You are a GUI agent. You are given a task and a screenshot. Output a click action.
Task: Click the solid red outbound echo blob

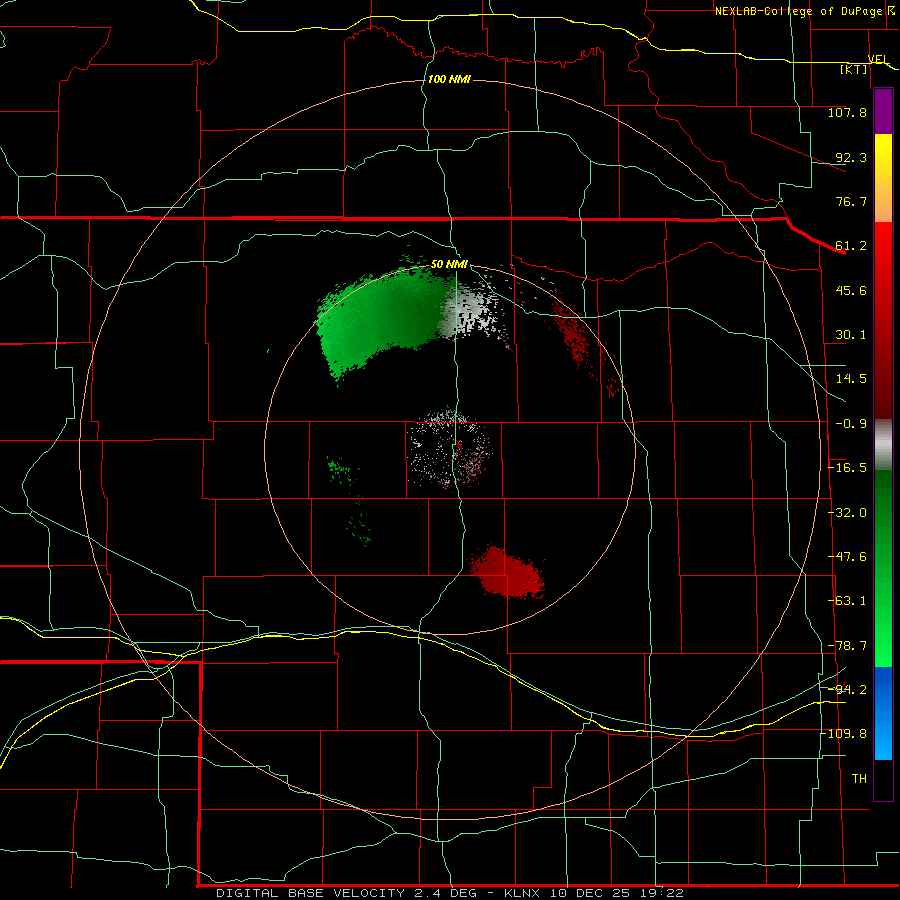pos(507,573)
